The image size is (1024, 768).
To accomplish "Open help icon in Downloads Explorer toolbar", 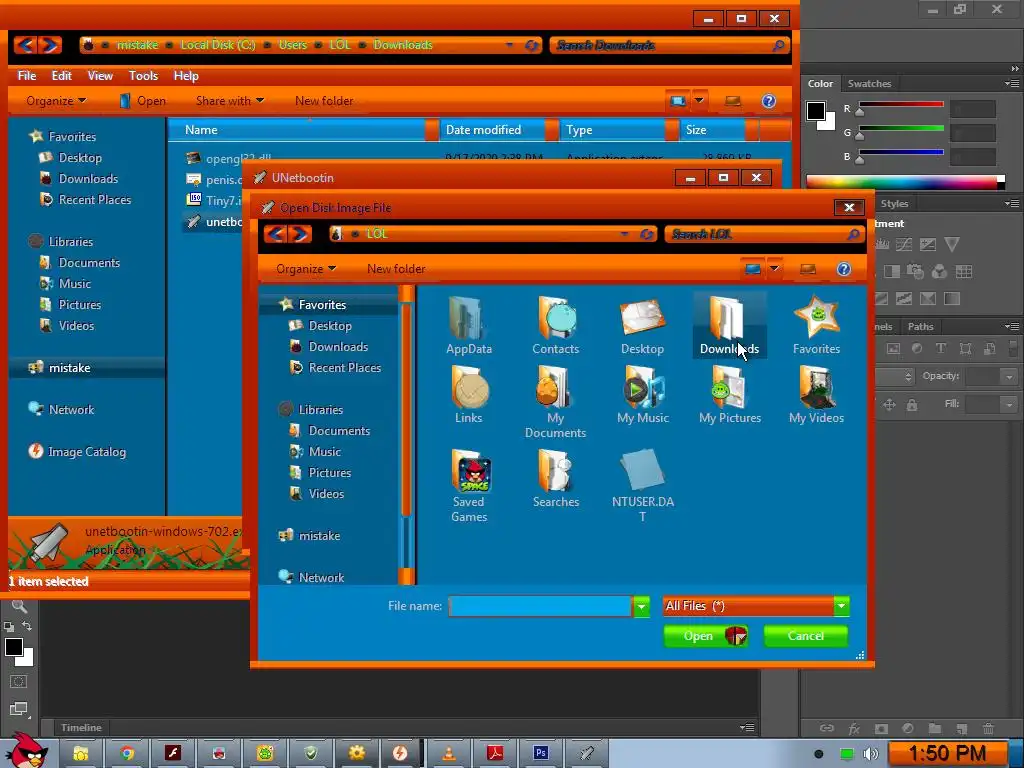I will click(769, 101).
